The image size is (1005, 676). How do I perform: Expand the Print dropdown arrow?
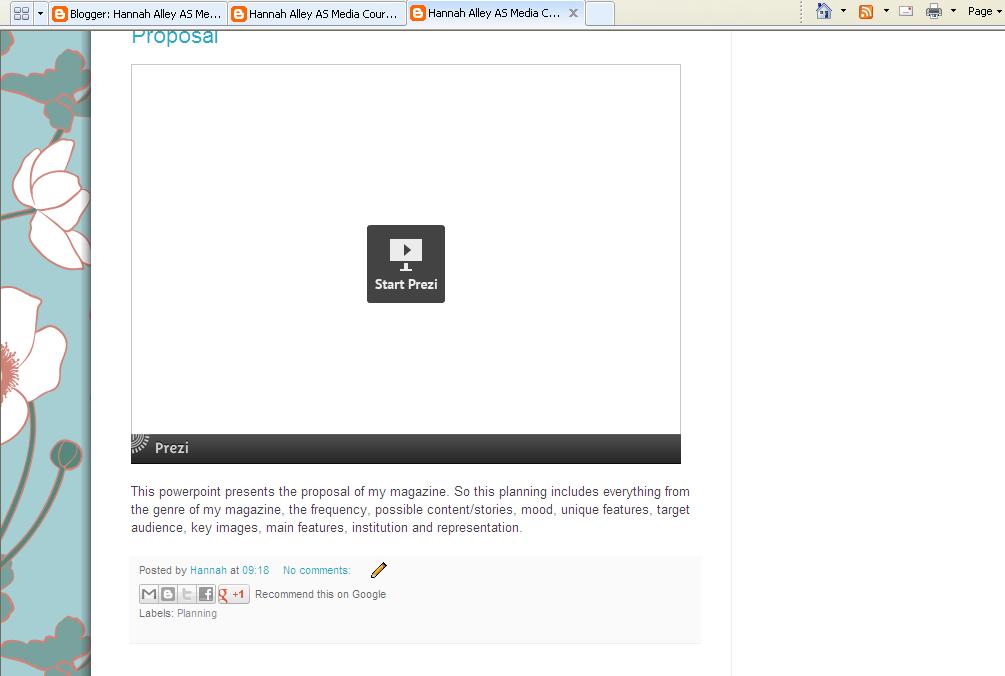click(953, 11)
